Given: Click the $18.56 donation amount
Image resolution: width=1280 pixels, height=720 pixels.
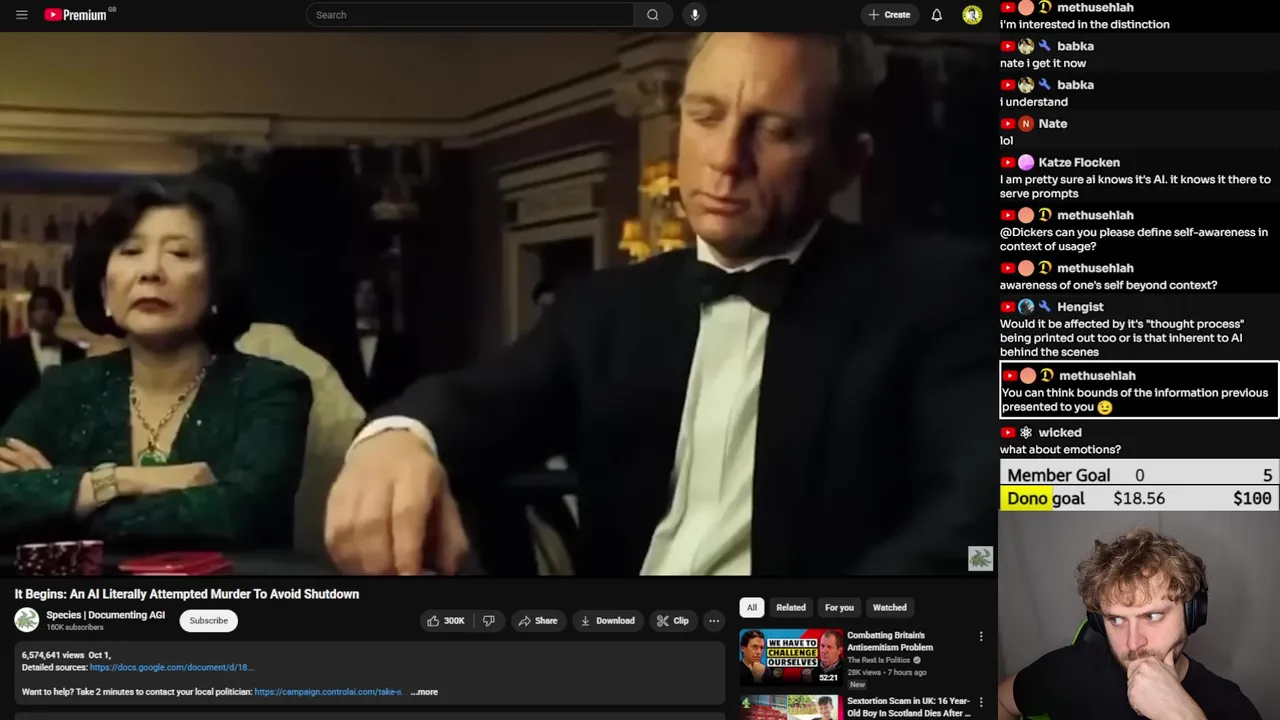Looking at the screenshot, I should coord(1139,498).
